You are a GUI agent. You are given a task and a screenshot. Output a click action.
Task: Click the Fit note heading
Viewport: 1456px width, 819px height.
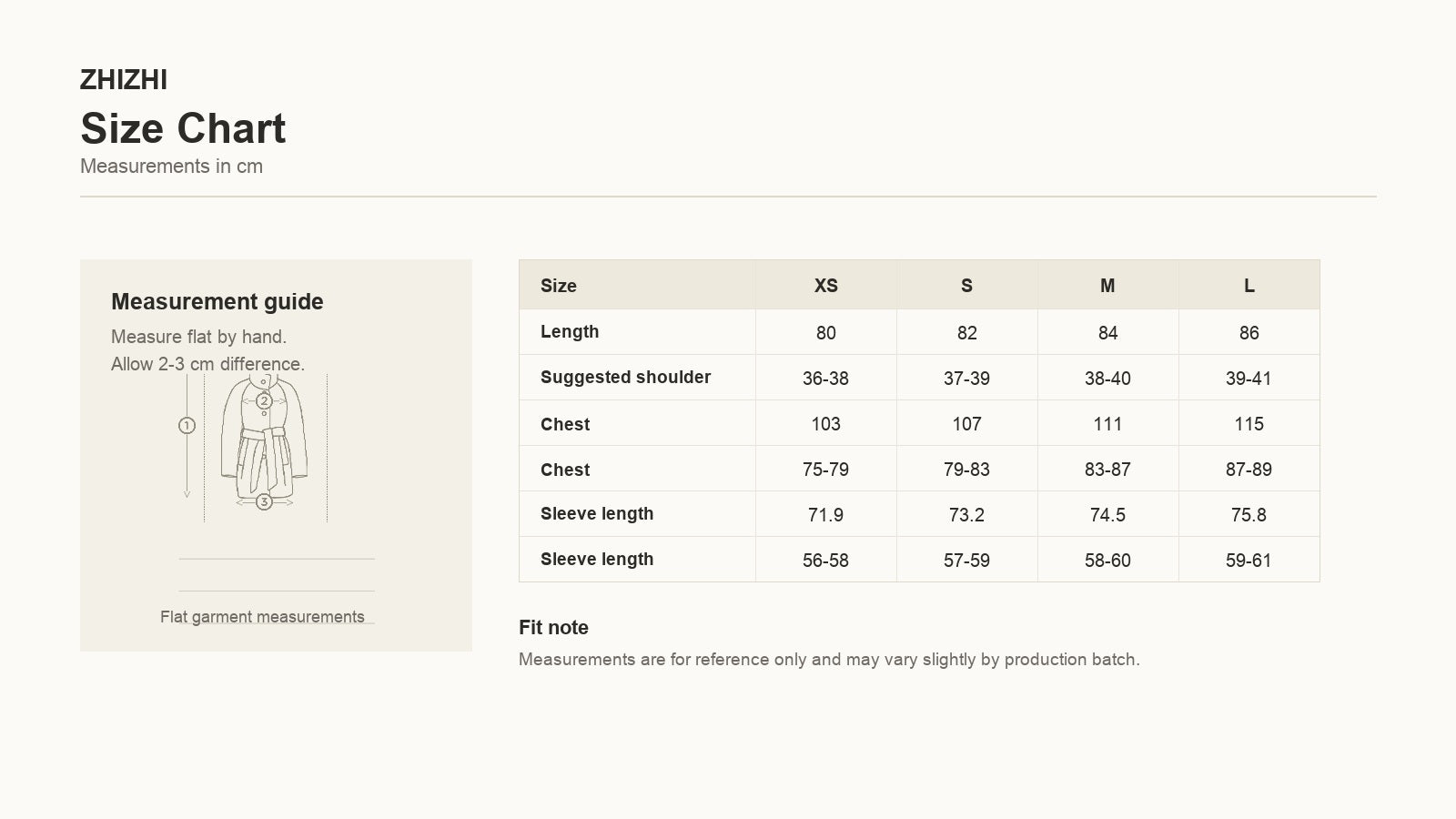[553, 627]
